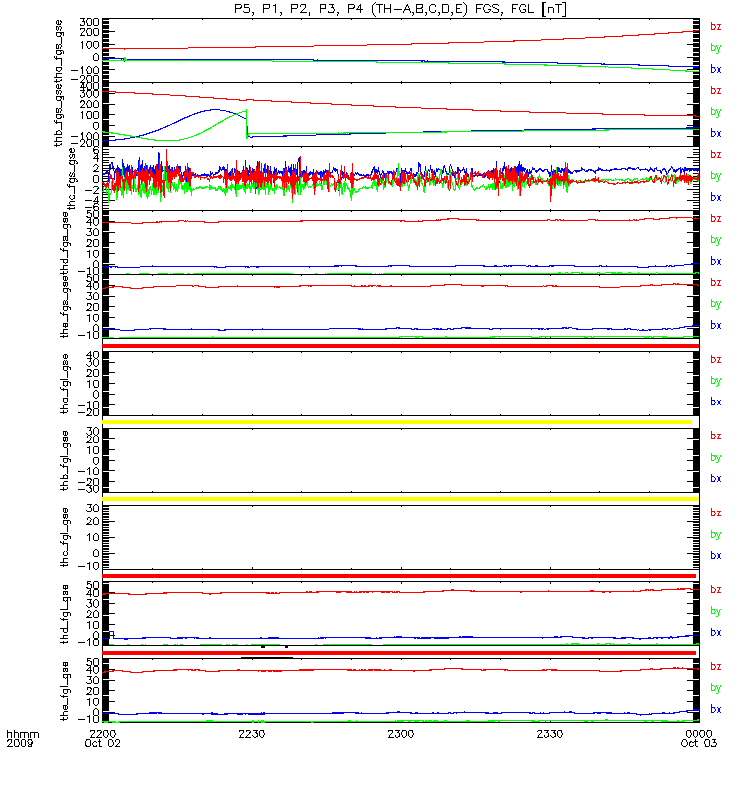
Task: Click the 2330 time axis label
Action: pyautogui.click(x=550, y=734)
